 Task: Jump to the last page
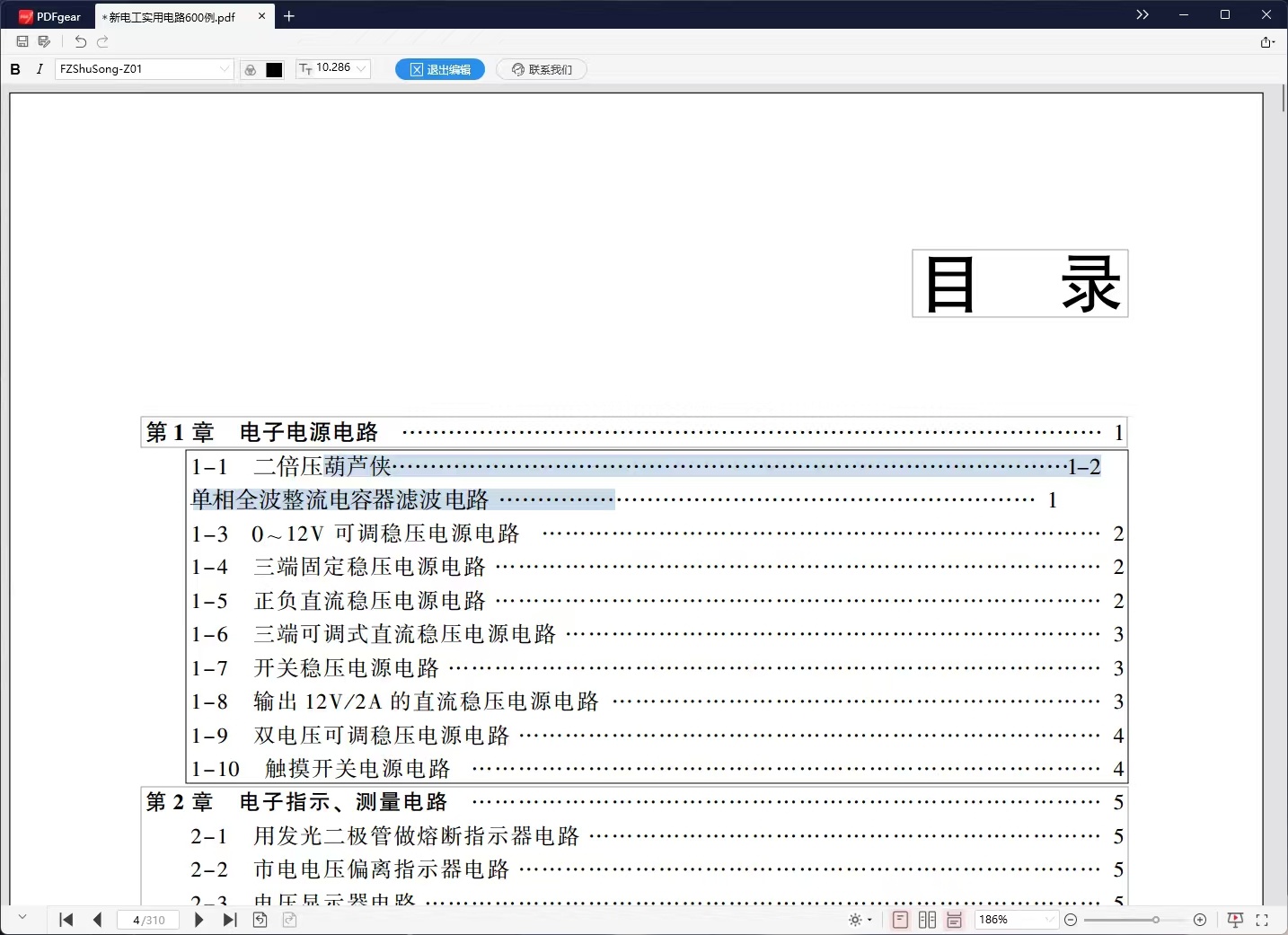(230, 920)
